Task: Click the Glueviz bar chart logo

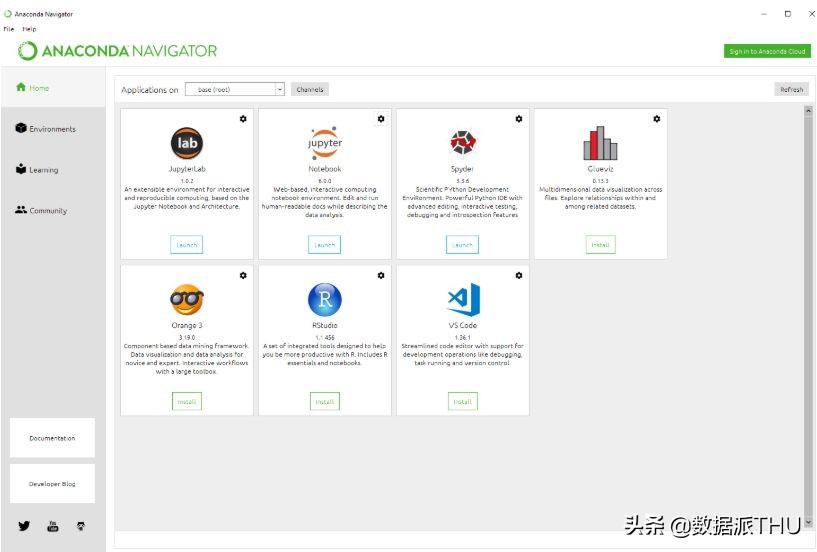Action: pyautogui.click(x=600, y=143)
